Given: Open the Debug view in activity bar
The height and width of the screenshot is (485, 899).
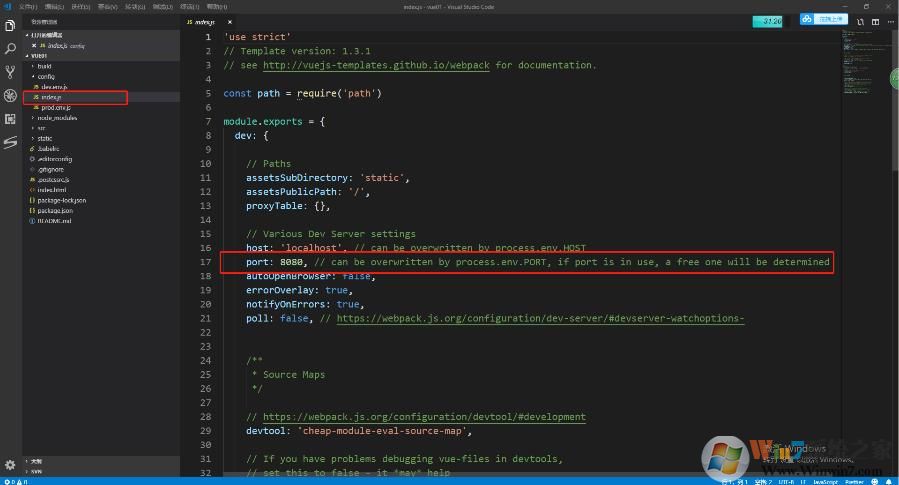Looking at the screenshot, I should point(10,96).
